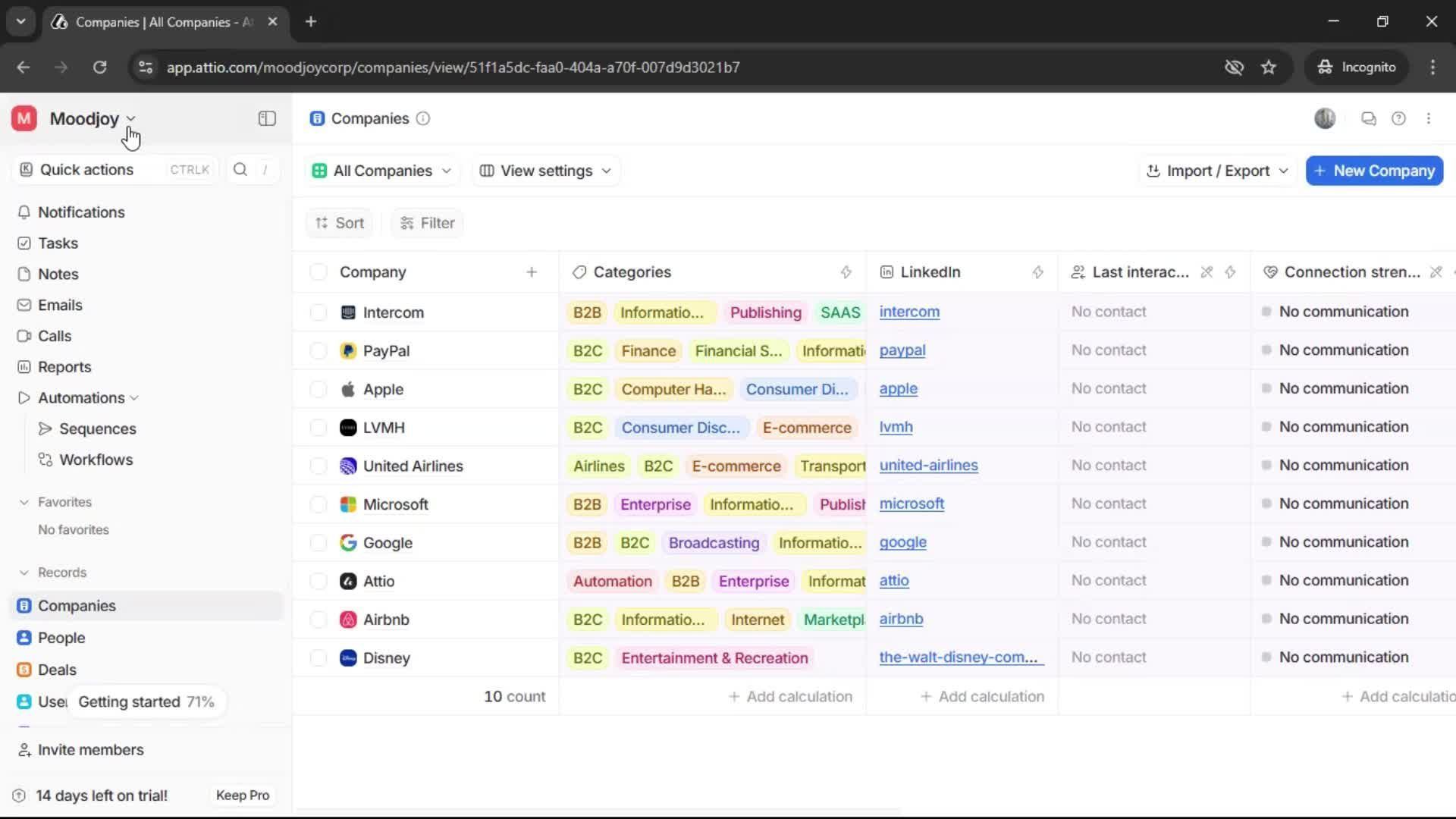Open the united-airlines LinkedIn link
The image size is (1456, 819).
[928, 466]
